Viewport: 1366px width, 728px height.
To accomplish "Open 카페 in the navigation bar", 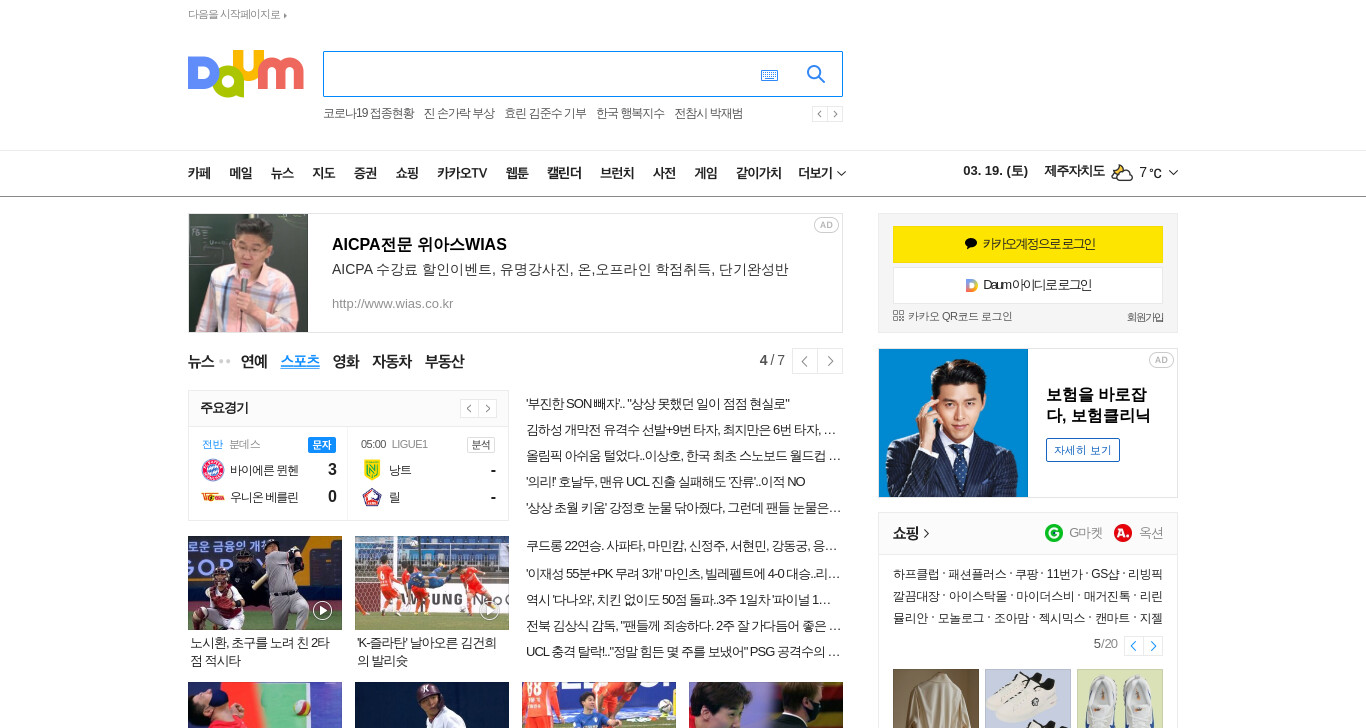I will click(x=199, y=173).
